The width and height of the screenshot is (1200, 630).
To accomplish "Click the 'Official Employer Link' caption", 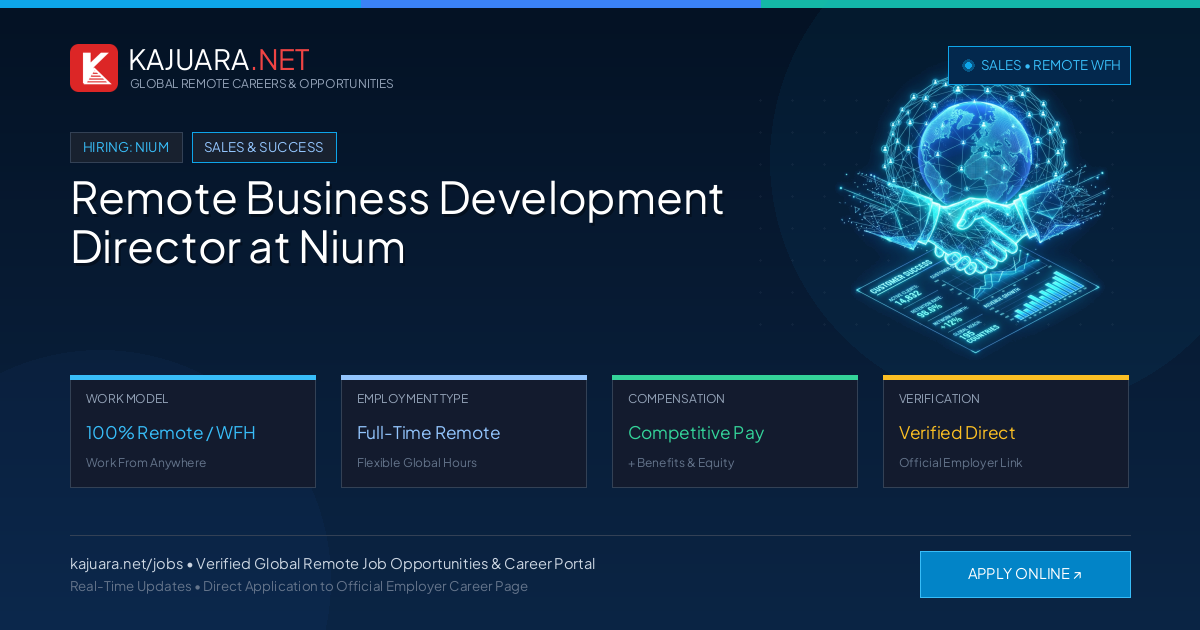I will (x=960, y=463).
